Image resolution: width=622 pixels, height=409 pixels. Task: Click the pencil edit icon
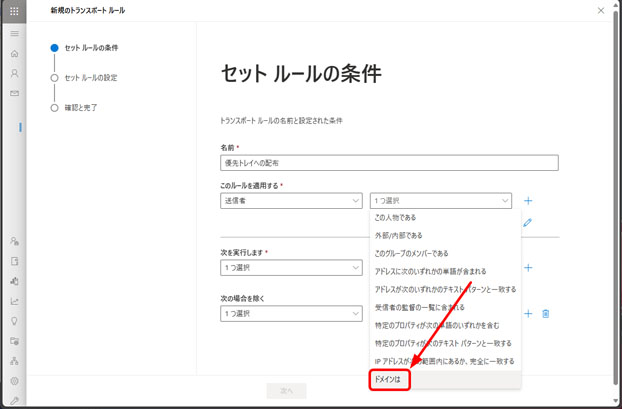click(x=527, y=223)
